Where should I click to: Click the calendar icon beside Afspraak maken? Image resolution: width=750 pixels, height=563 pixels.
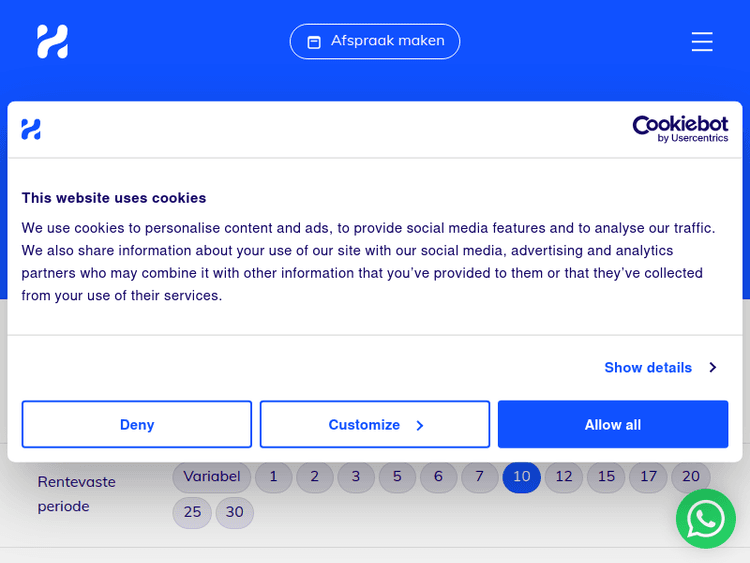(314, 42)
